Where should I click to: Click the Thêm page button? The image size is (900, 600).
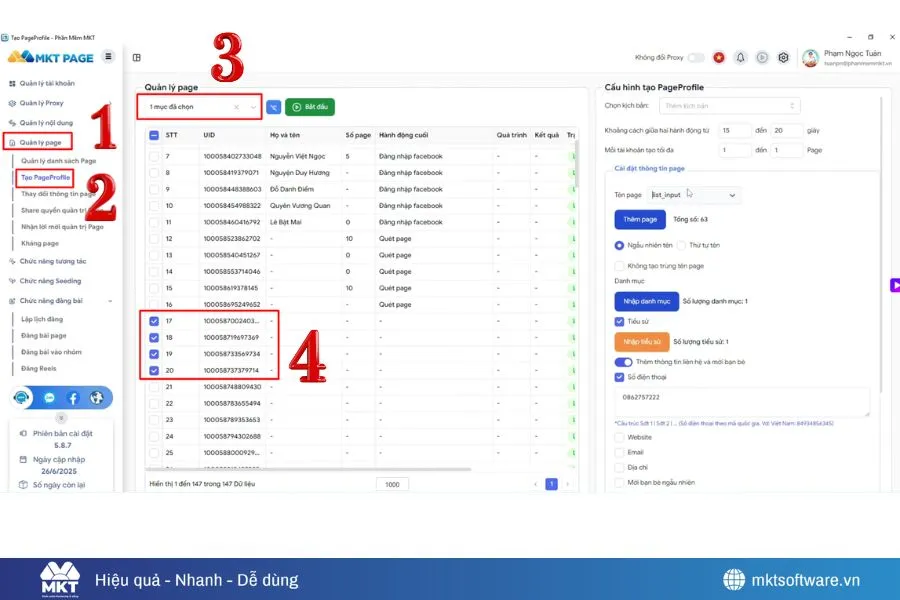pos(640,220)
